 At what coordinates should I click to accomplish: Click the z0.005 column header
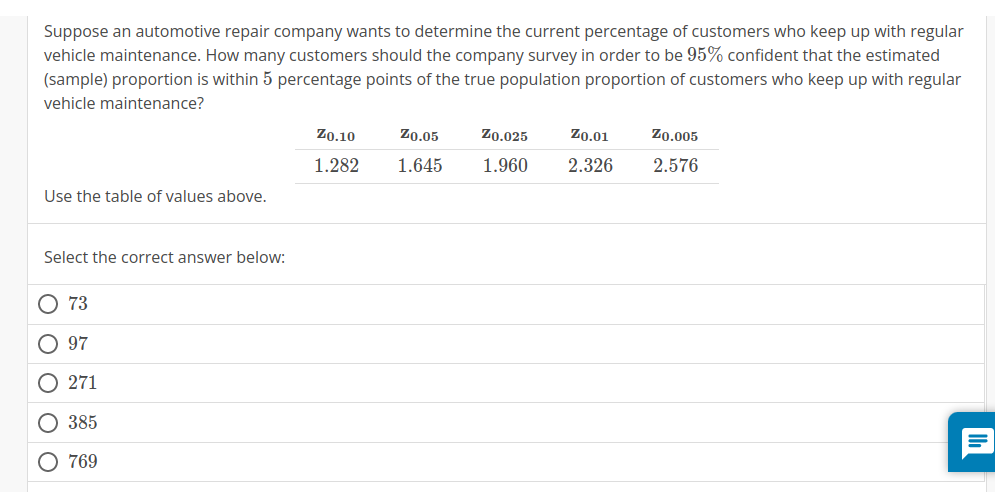click(675, 135)
